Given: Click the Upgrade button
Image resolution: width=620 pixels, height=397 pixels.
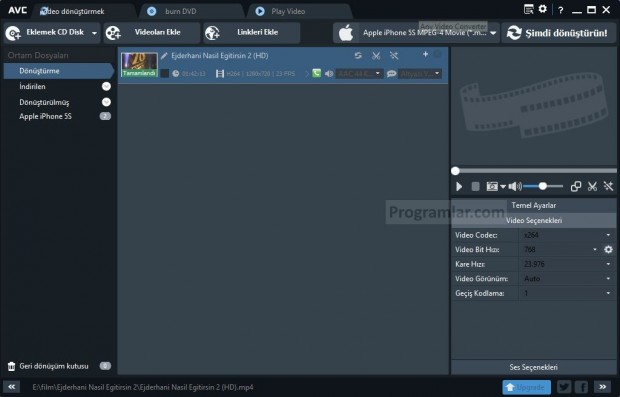Looking at the screenshot, I should click(x=526, y=387).
